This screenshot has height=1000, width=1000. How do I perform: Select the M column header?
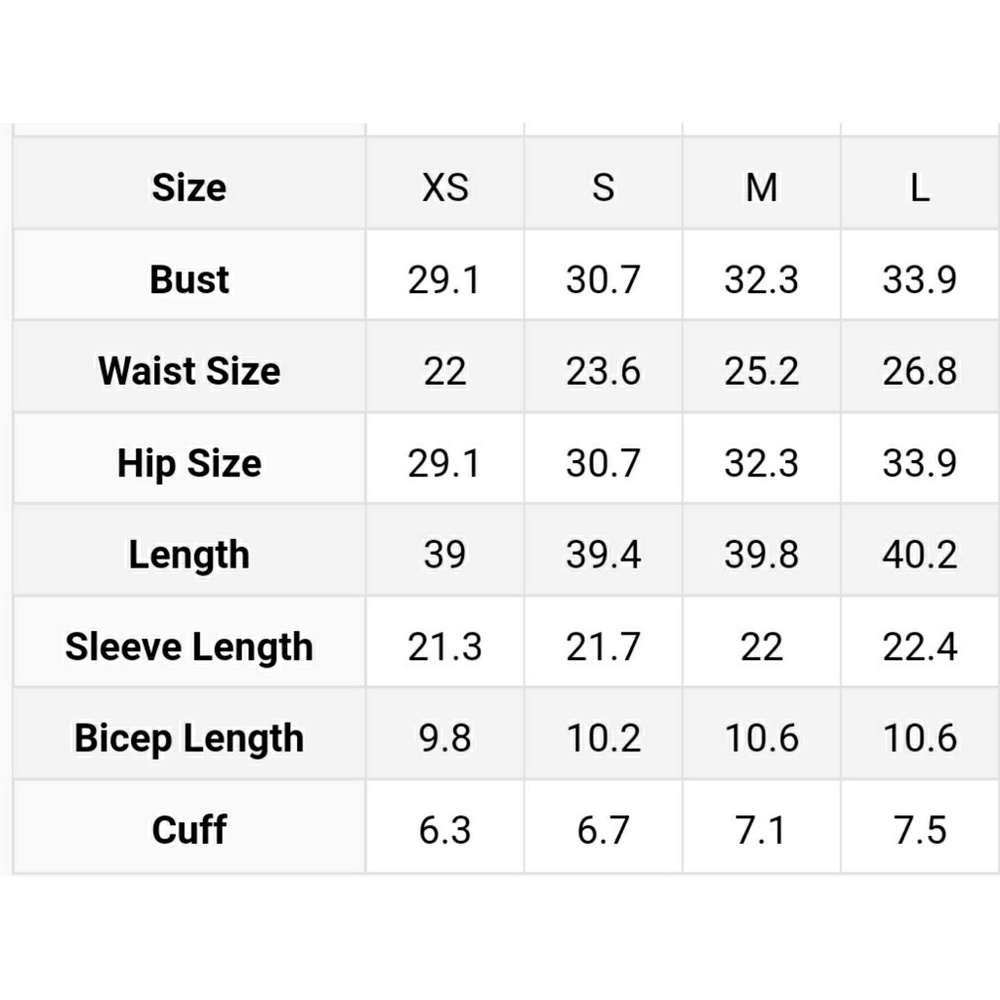coord(761,187)
